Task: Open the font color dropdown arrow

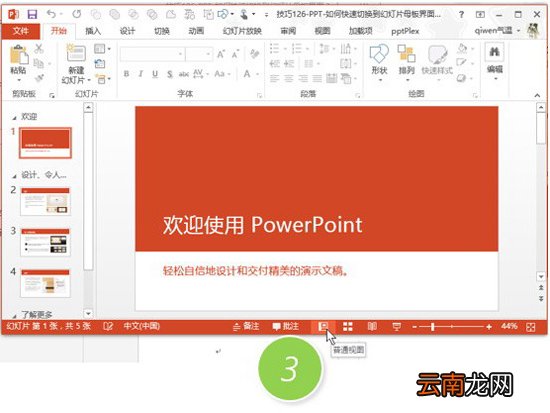Action: (x=257, y=74)
